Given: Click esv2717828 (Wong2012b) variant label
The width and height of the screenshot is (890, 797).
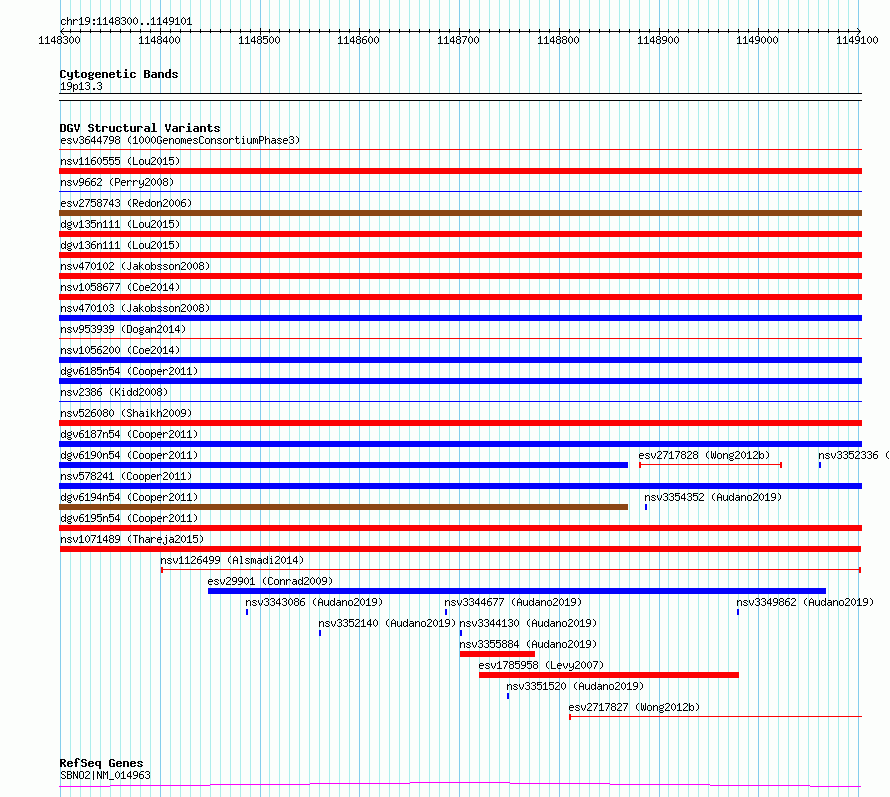Looking at the screenshot, I should [x=704, y=455].
